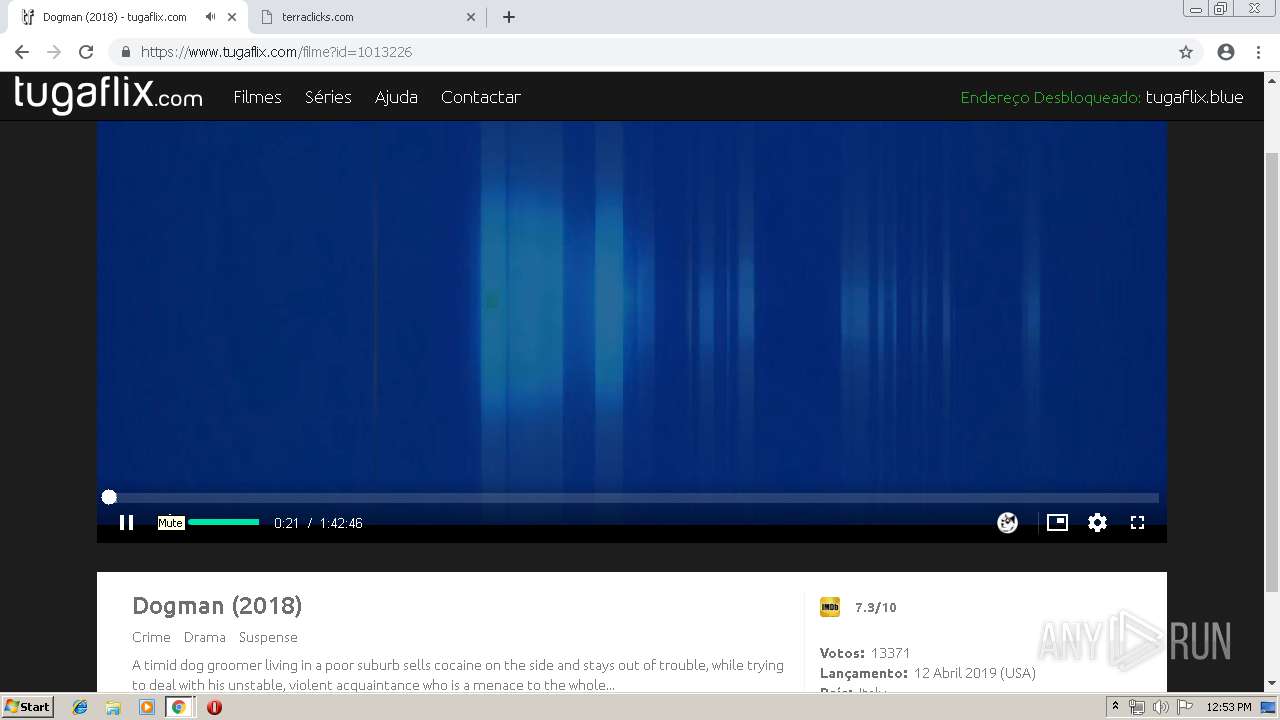Open the Contactar page
This screenshot has height=720, width=1280.
pyautogui.click(x=481, y=97)
